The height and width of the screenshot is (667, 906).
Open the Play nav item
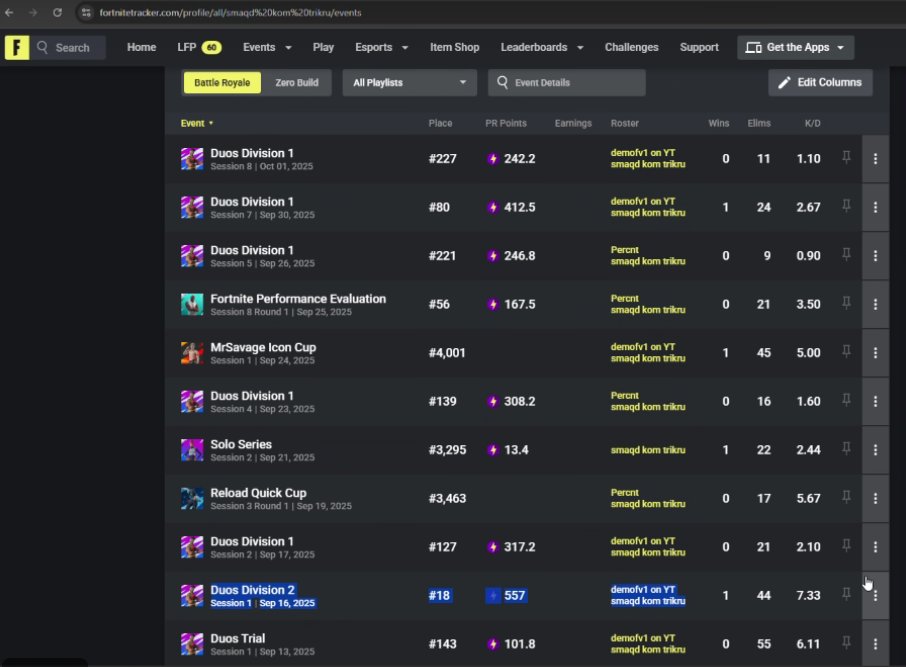point(323,47)
